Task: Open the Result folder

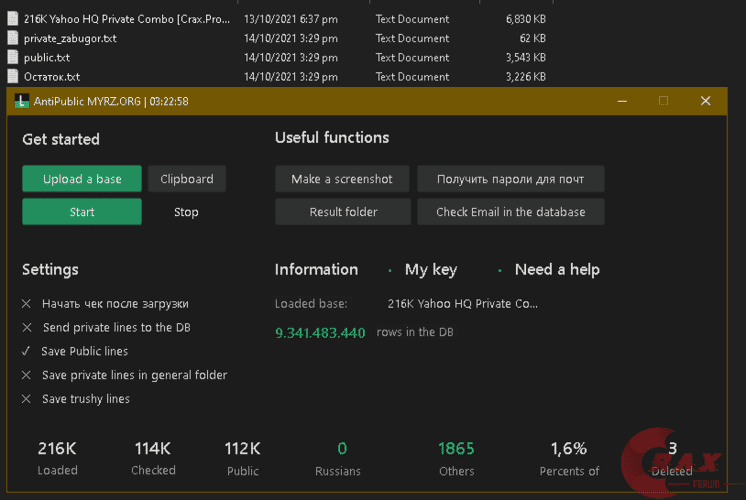Action: coord(343,212)
